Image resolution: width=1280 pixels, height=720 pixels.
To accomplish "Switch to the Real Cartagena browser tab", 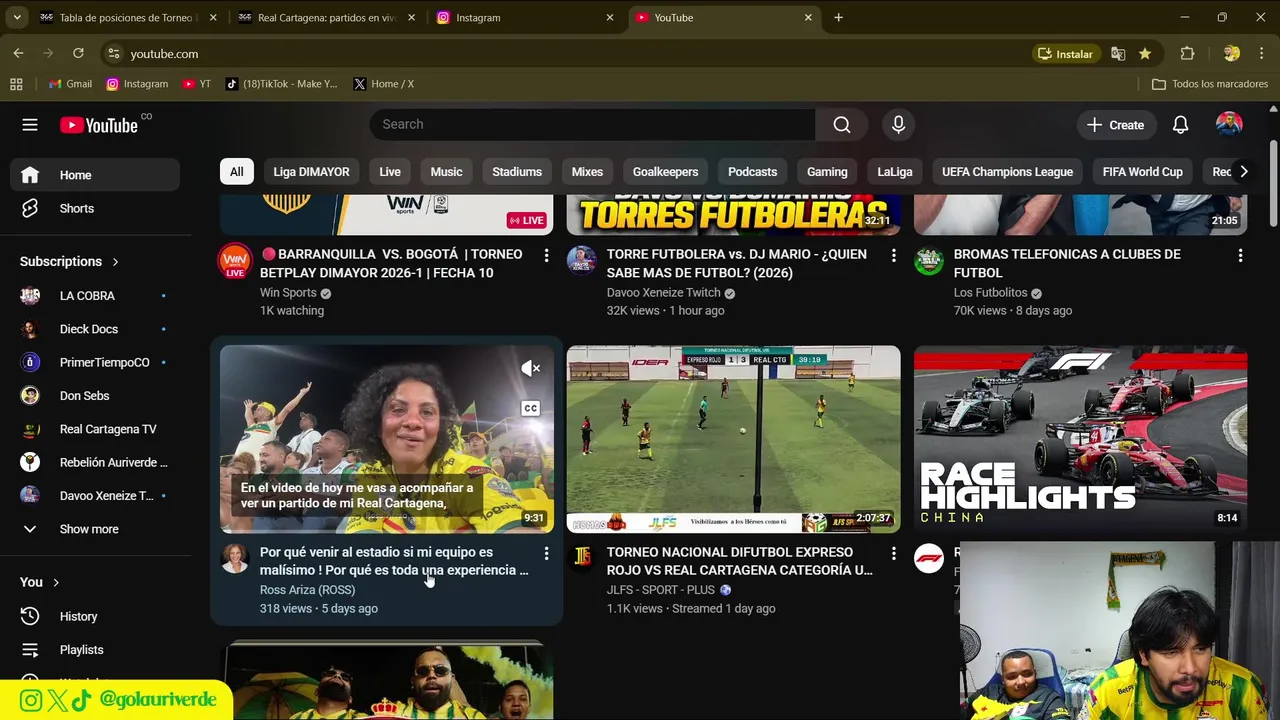I will click(x=326, y=17).
